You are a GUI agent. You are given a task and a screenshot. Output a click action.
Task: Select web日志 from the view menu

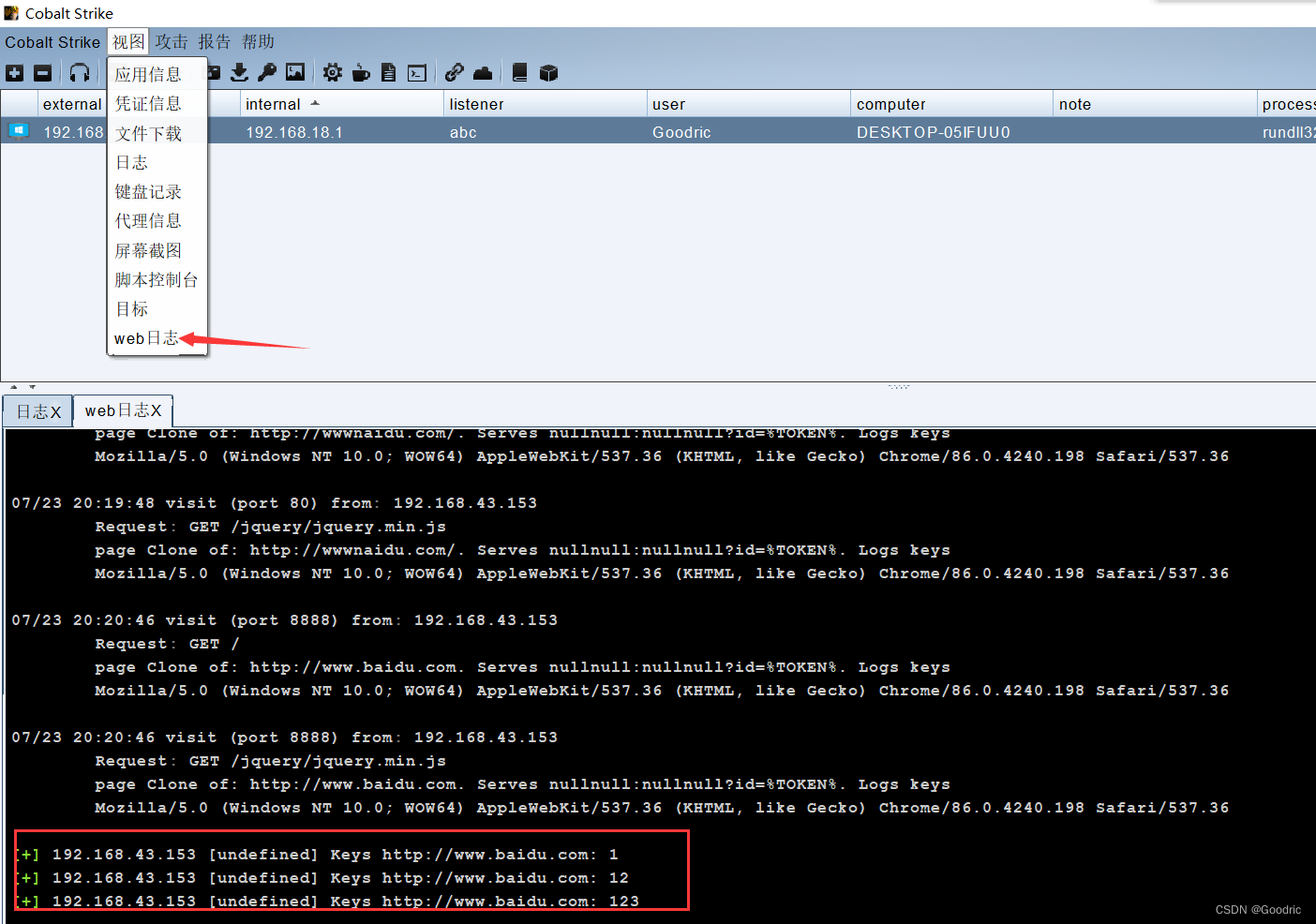pyautogui.click(x=157, y=338)
